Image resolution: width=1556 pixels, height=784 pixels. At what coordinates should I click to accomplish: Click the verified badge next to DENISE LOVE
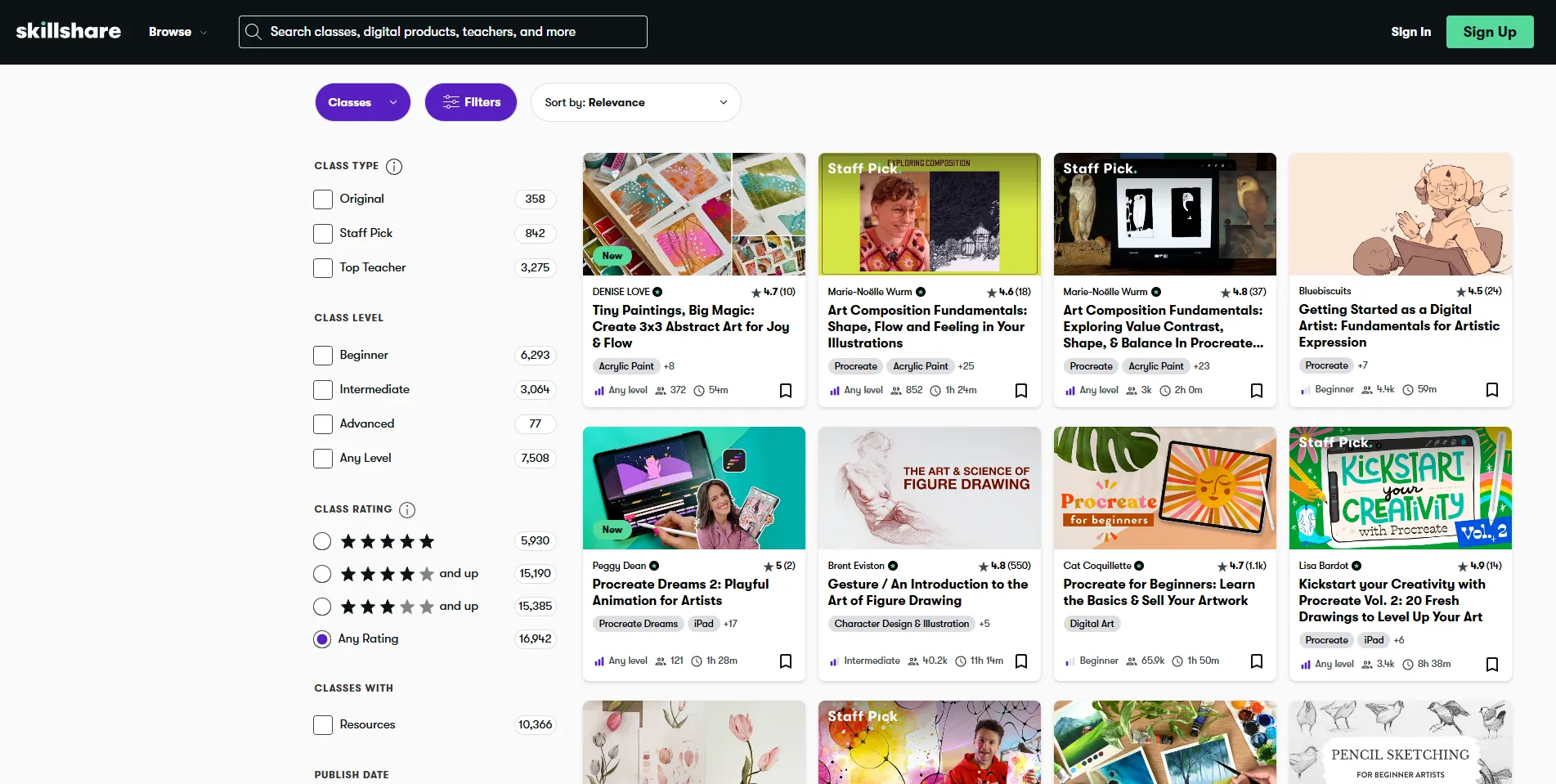[x=657, y=291]
